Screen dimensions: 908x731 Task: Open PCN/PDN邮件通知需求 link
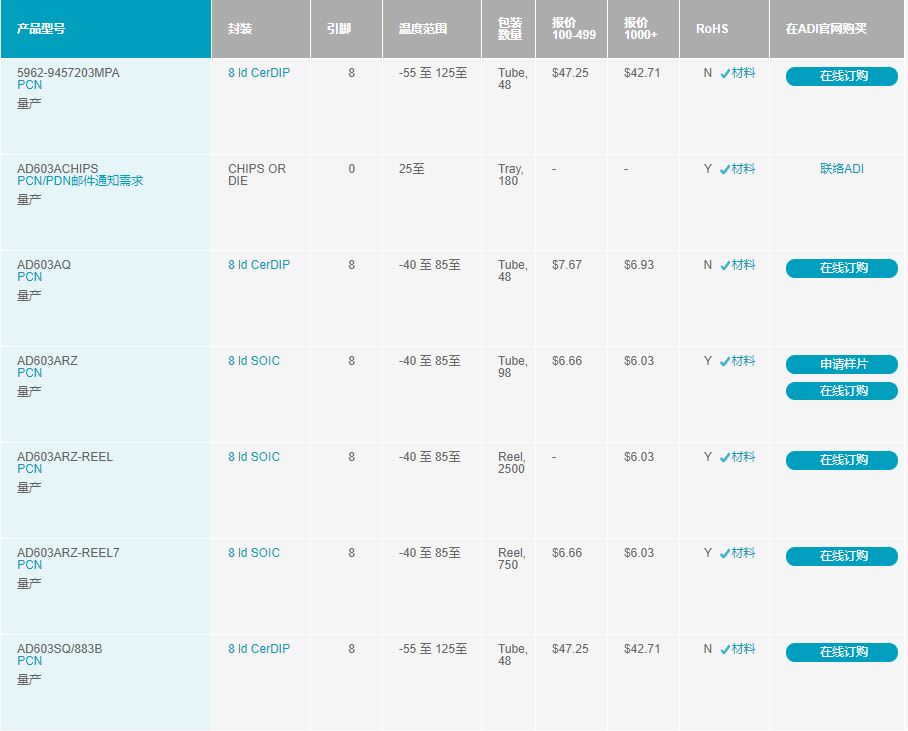pos(80,181)
